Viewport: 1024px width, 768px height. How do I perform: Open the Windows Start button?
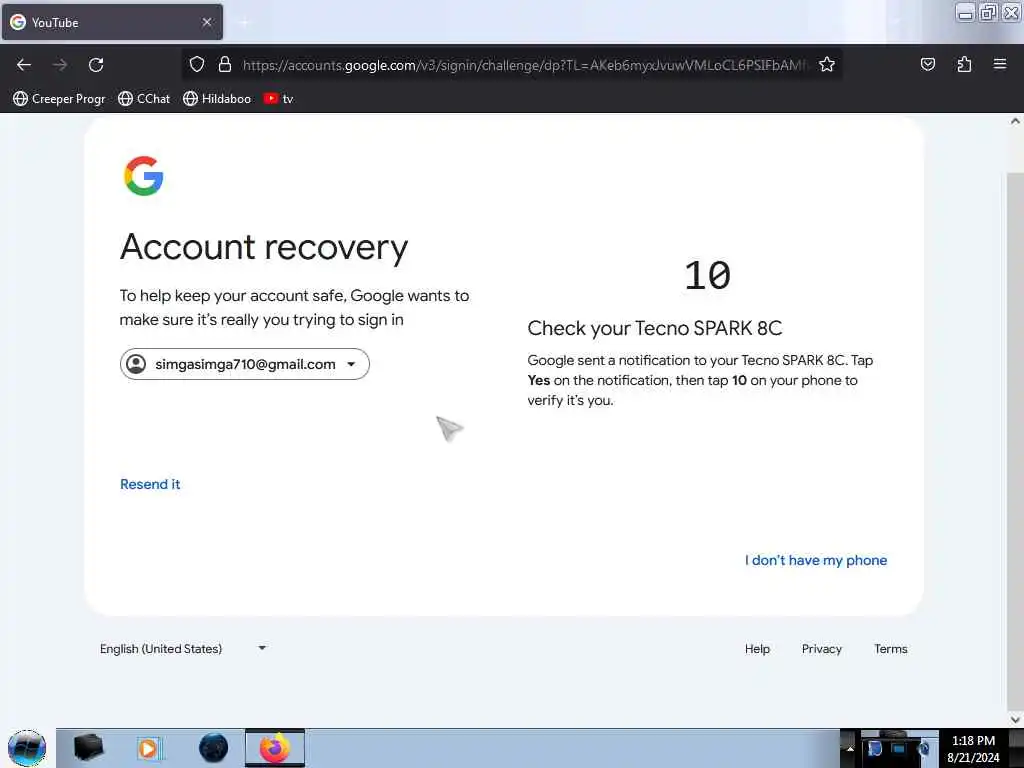(27, 748)
